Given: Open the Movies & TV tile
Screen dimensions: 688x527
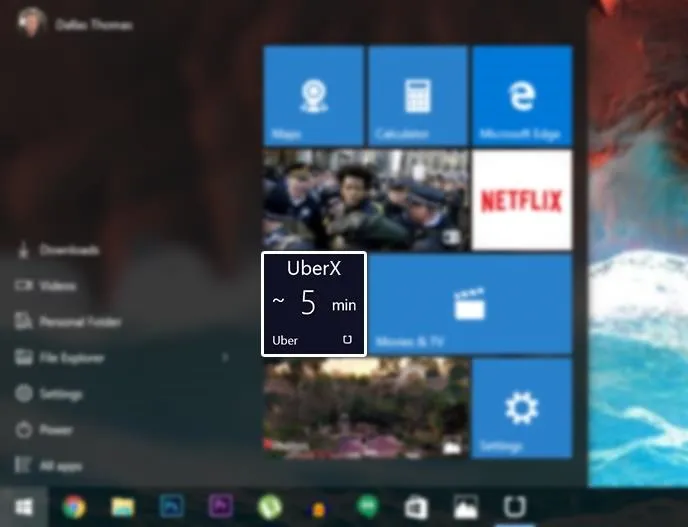Looking at the screenshot, I should pos(470,304).
